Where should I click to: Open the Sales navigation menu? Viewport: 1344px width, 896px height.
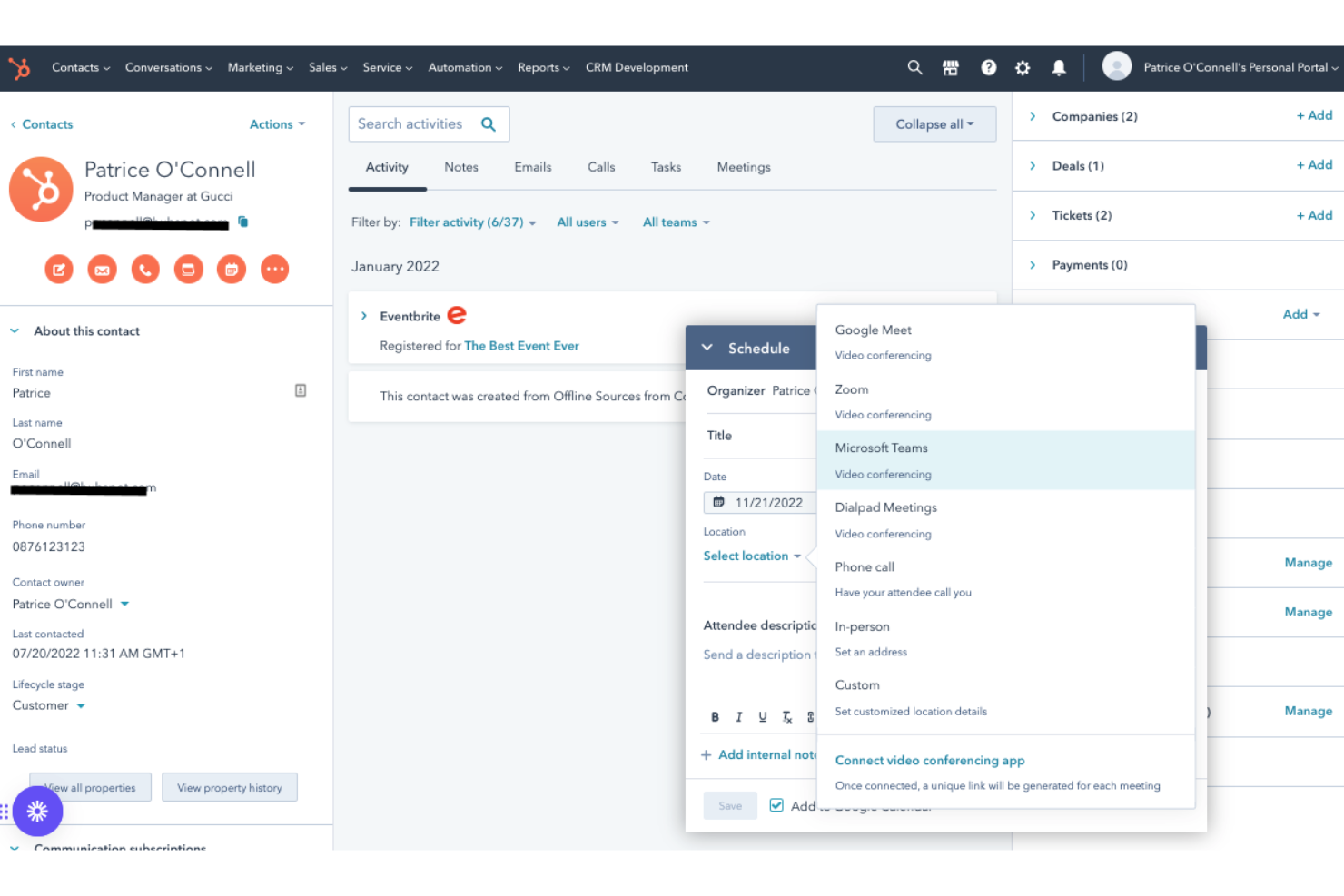328,67
